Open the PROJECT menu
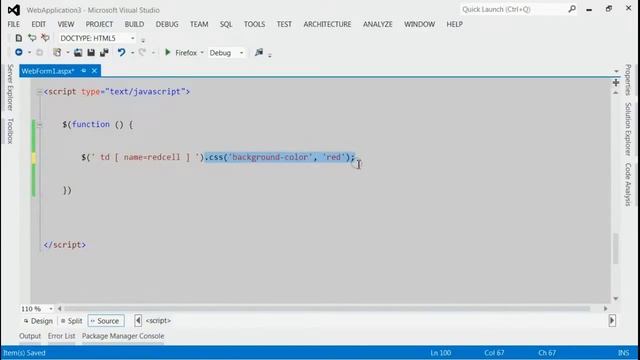The image size is (640, 360). point(99,24)
